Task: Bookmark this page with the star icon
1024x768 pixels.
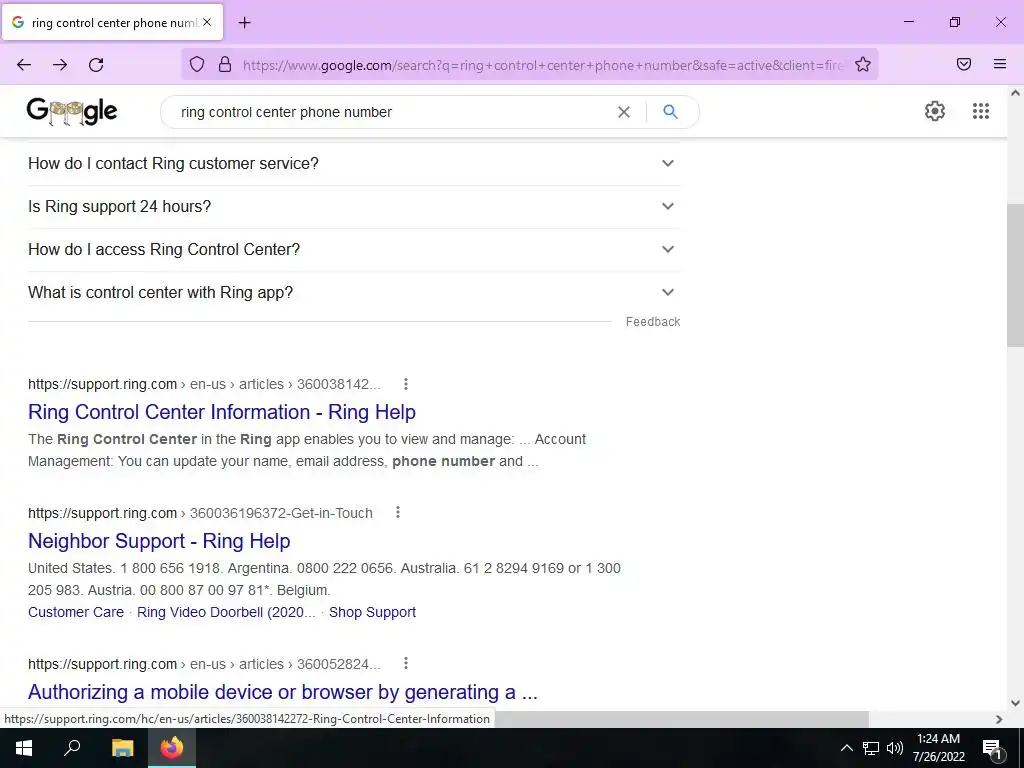Action: pos(863,64)
